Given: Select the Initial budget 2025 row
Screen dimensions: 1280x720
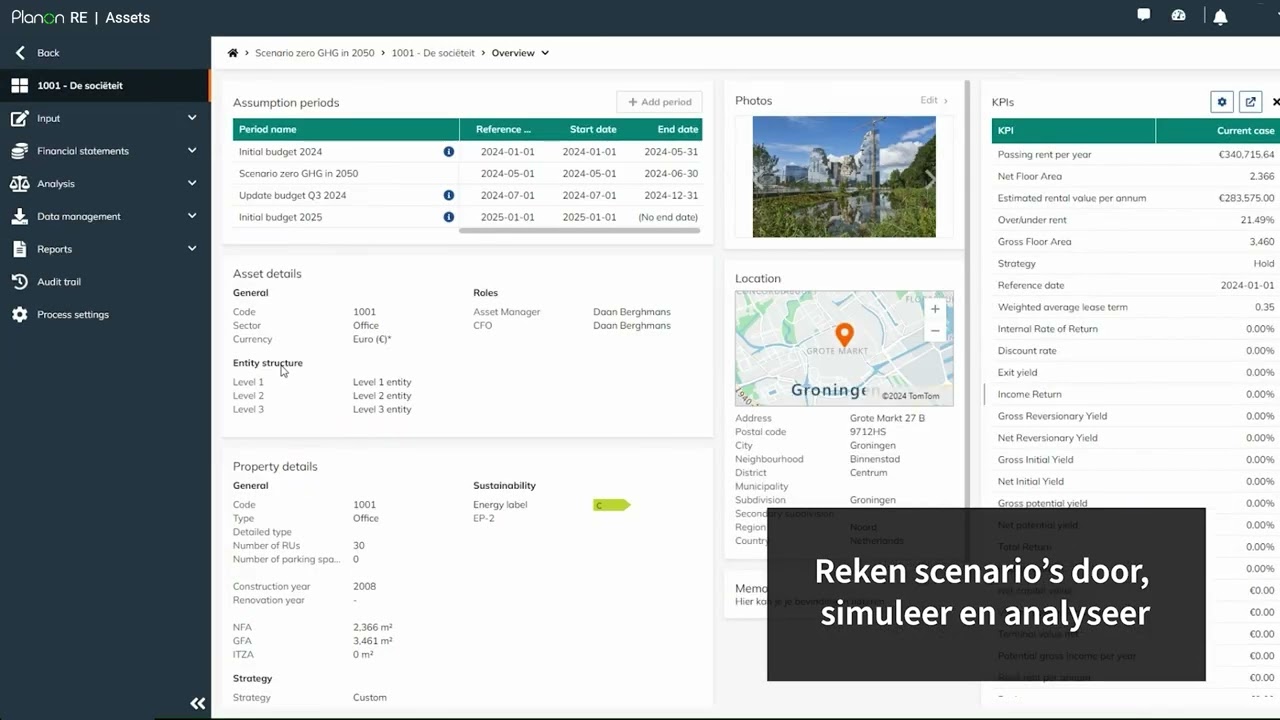Looking at the screenshot, I should click(467, 217).
